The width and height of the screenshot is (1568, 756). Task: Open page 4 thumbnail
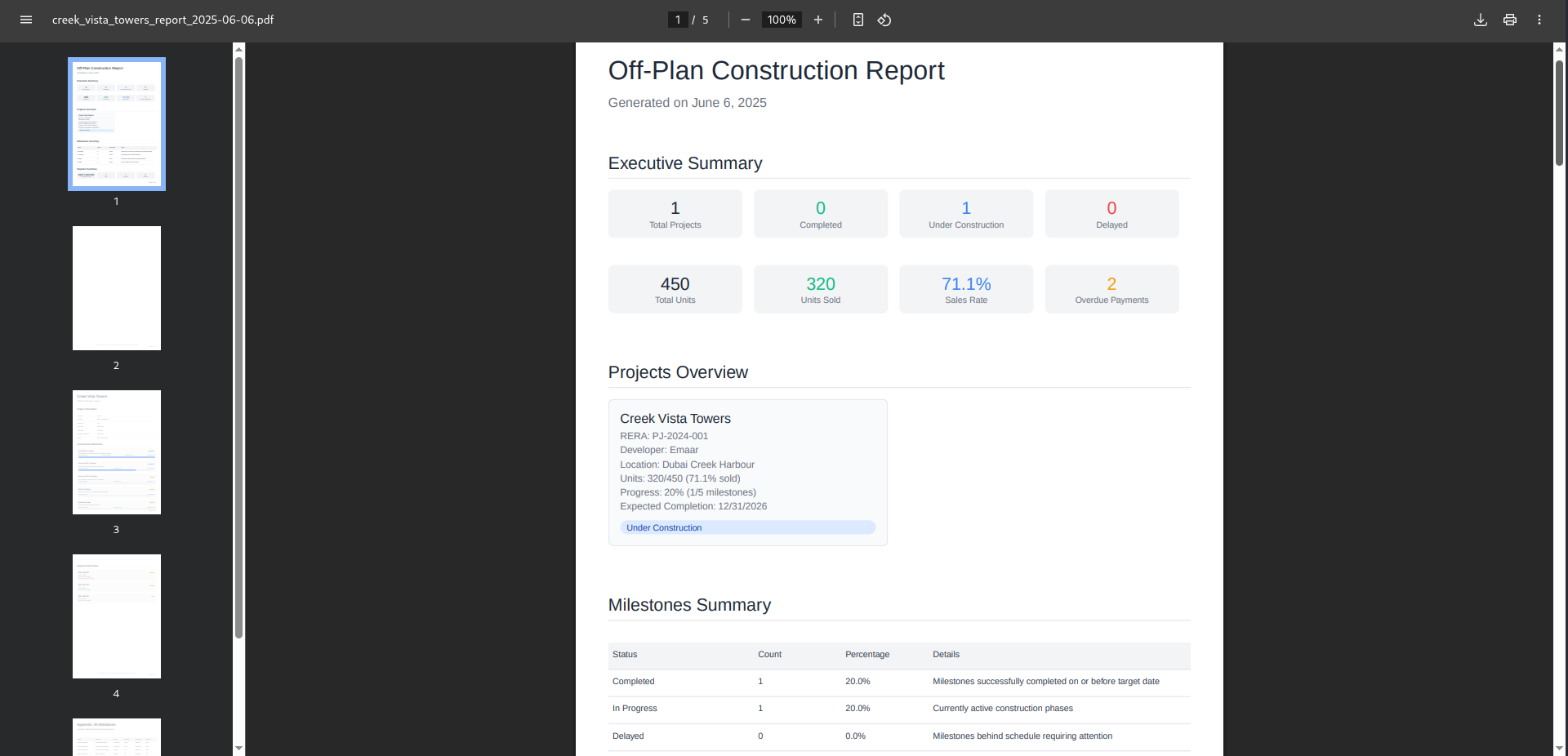(117, 616)
